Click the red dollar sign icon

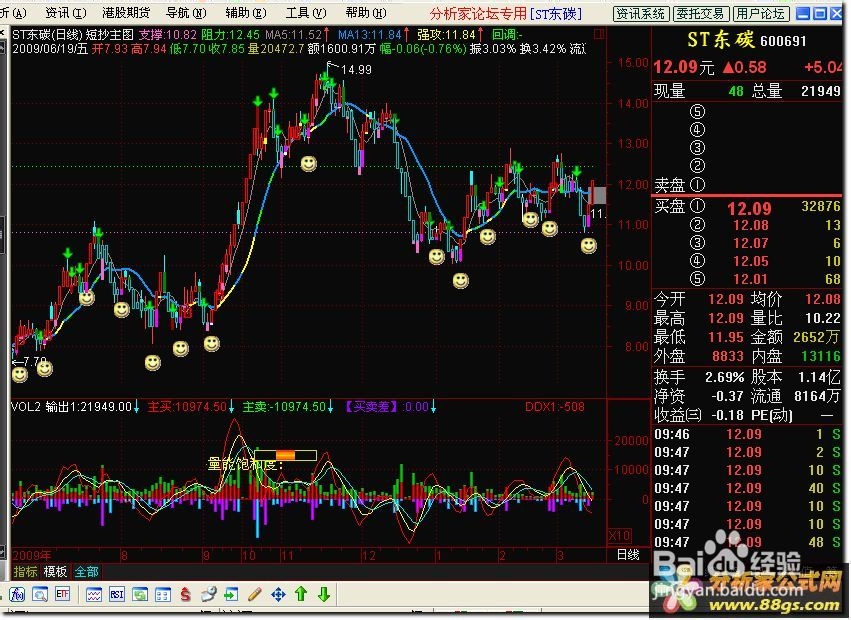184,594
